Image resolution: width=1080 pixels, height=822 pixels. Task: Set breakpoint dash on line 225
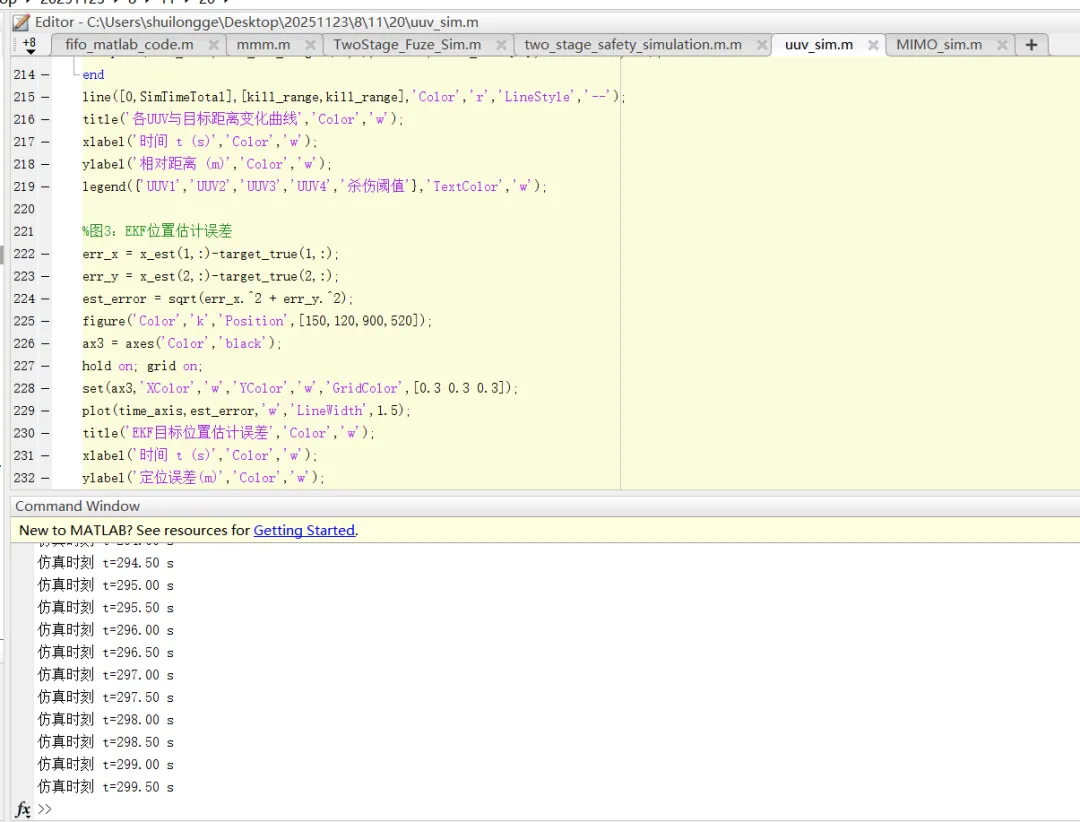click(45, 321)
